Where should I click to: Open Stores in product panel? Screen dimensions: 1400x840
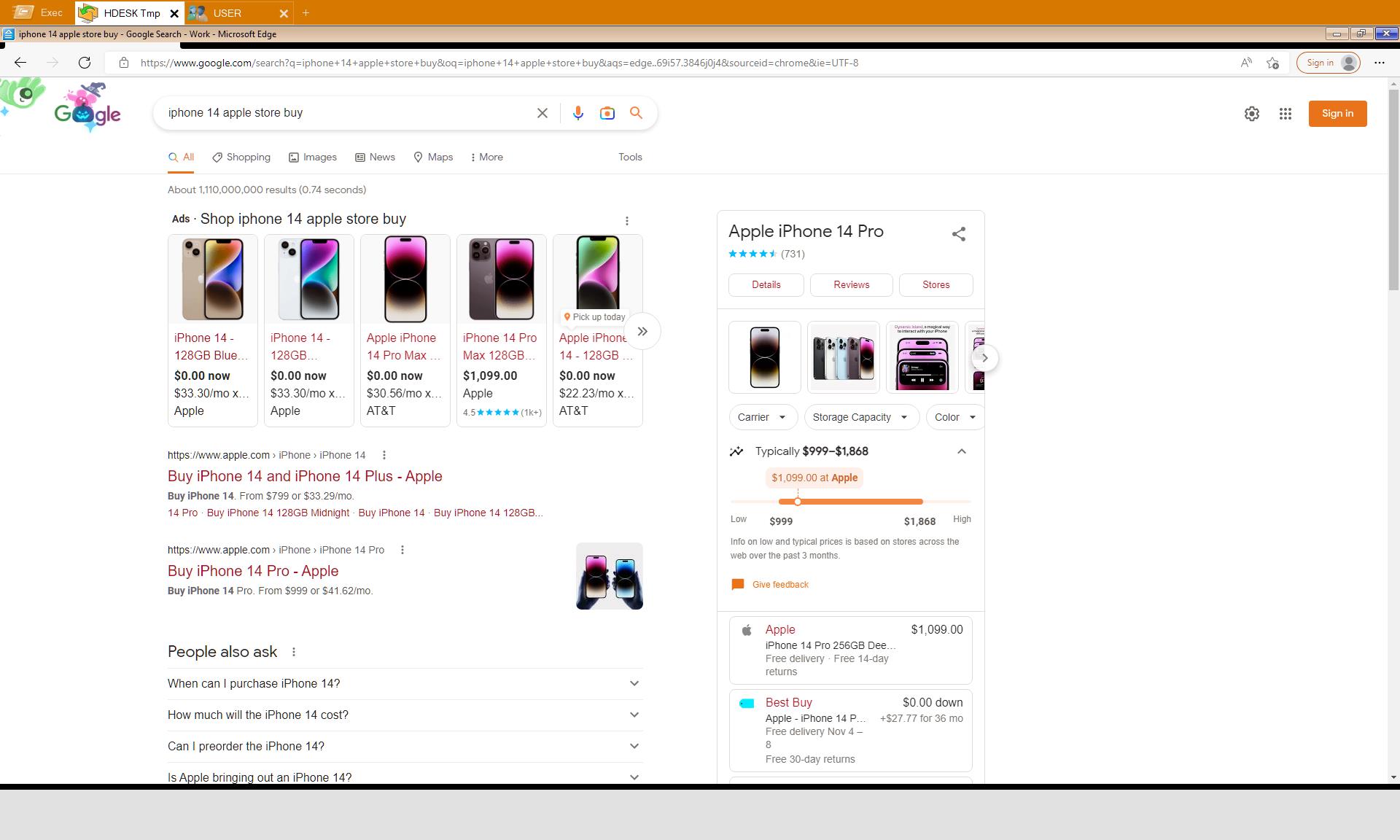coord(936,285)
